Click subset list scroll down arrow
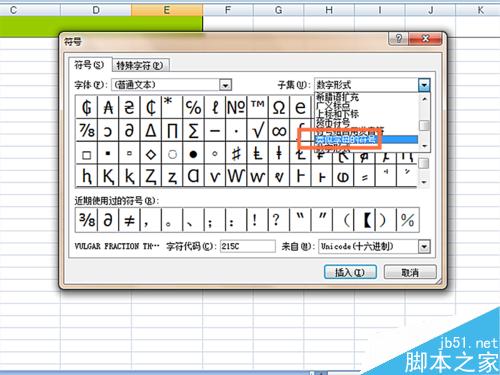The width and height of the screenshot is (500, 375). pos(424,146)
